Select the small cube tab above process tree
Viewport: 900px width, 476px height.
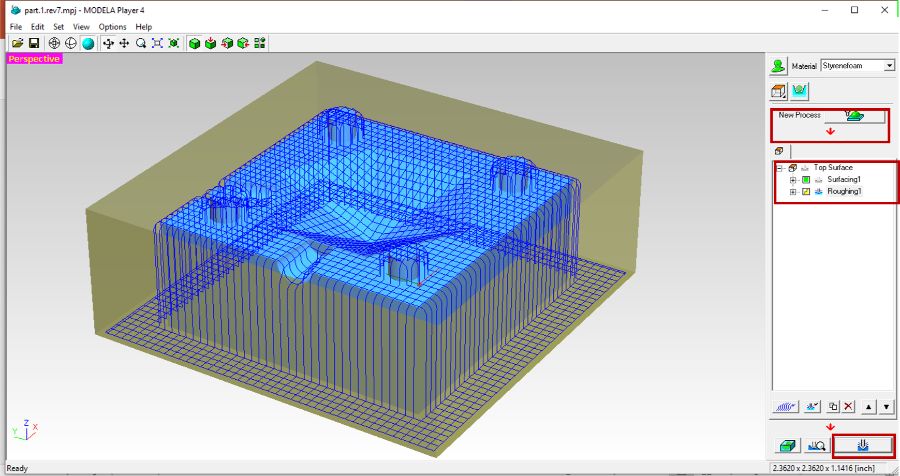(779, 151)
